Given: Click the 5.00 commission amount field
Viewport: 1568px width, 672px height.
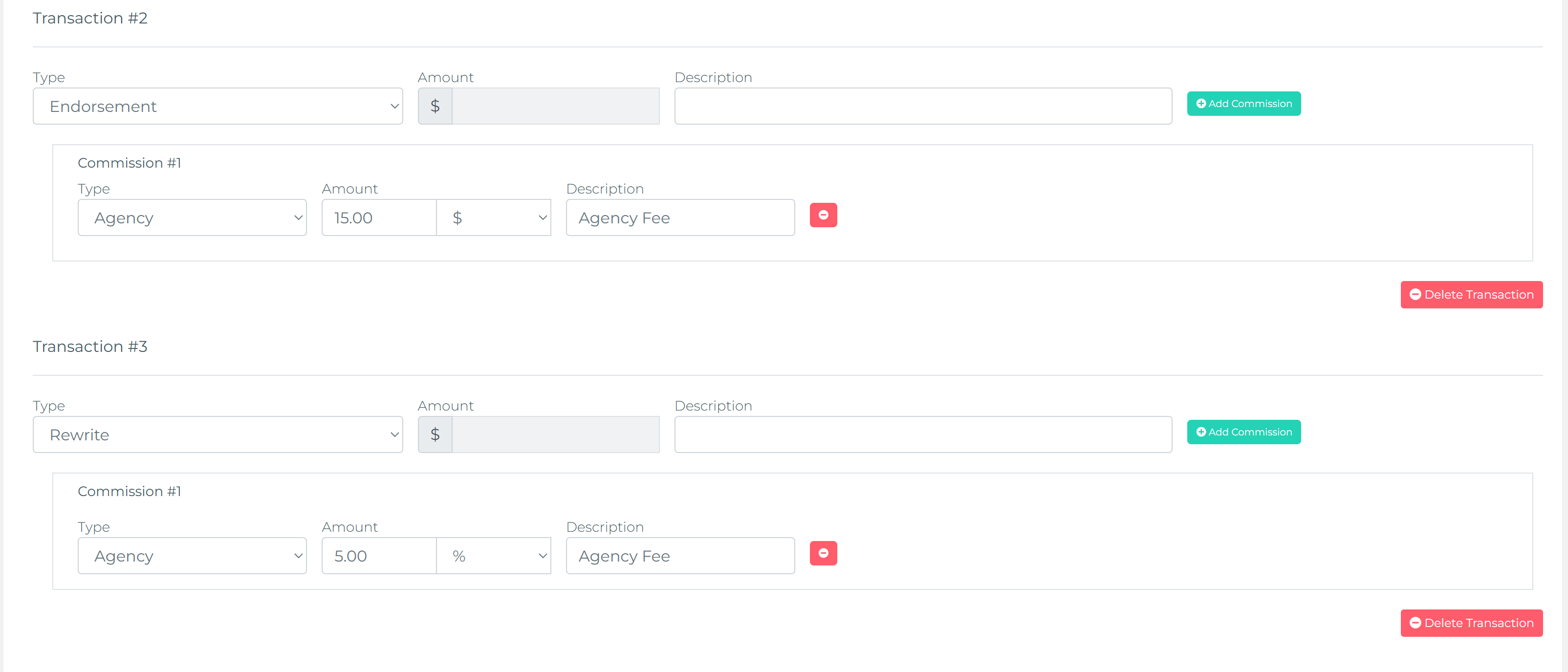Looking at the screenshot, I should point(379,556).
